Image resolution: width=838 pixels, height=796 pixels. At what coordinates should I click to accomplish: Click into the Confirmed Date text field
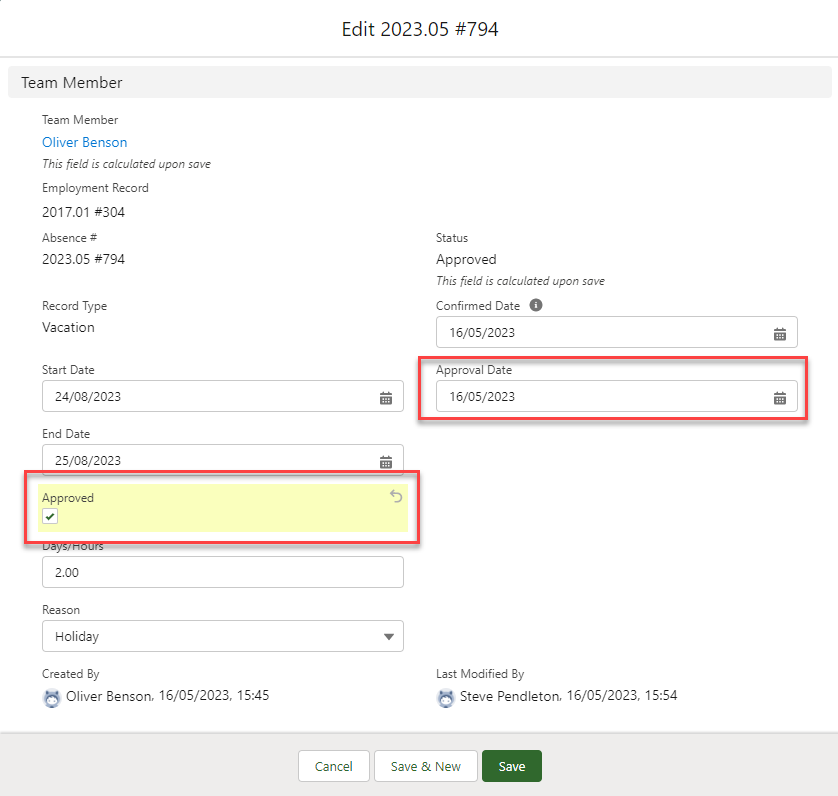point(600,333)
